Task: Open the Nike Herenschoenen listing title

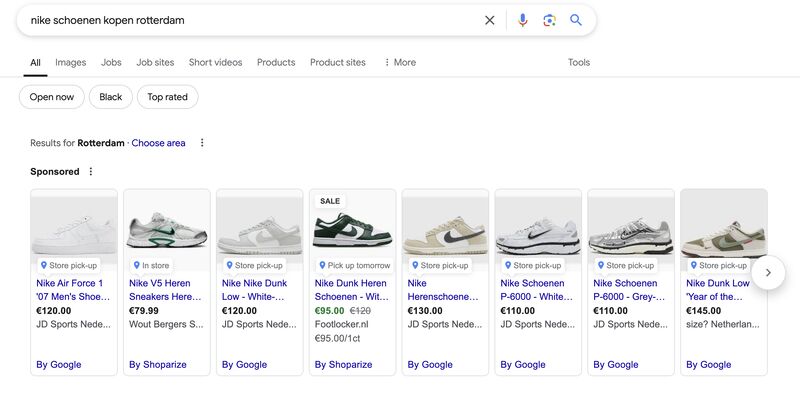Action: pyautogui.click(x=443, y=290)
